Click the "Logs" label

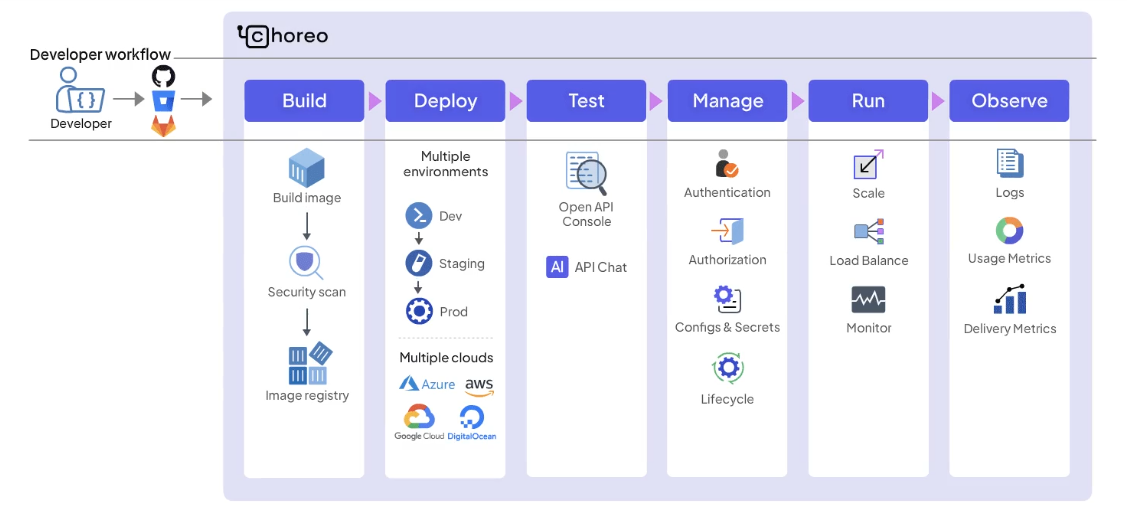coord(1010,193)
